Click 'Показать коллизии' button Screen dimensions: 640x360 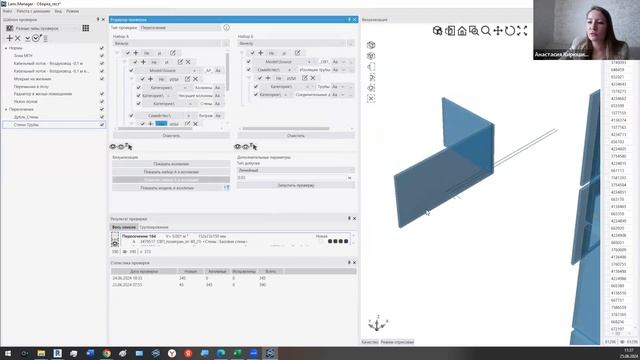click(171, 164)
